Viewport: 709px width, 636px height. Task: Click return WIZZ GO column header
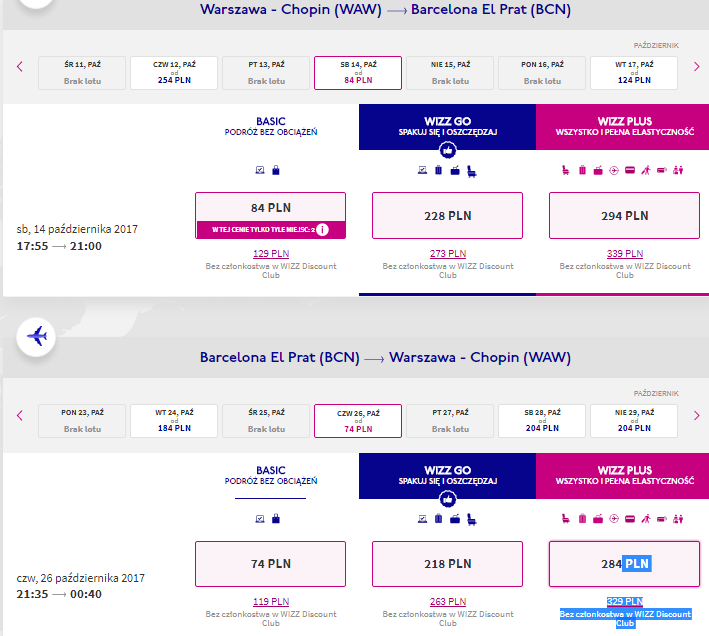click(x=448, y=476)
